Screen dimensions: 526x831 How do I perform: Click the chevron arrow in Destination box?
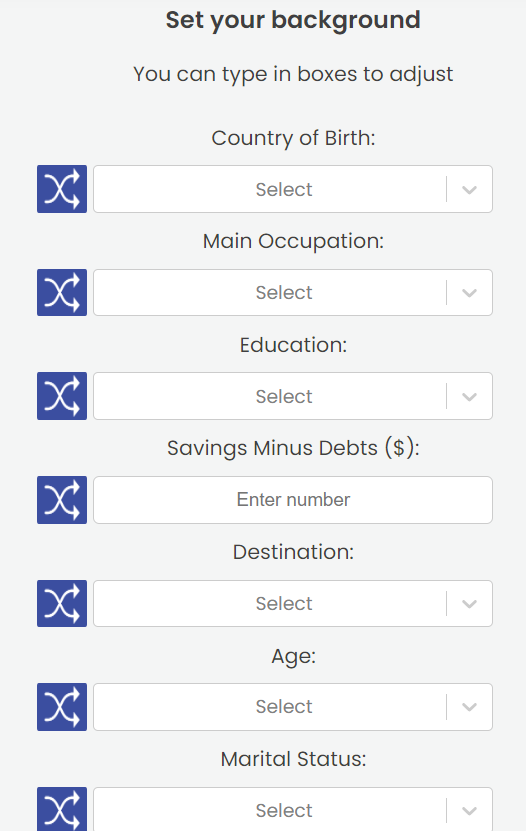[469, 604]
